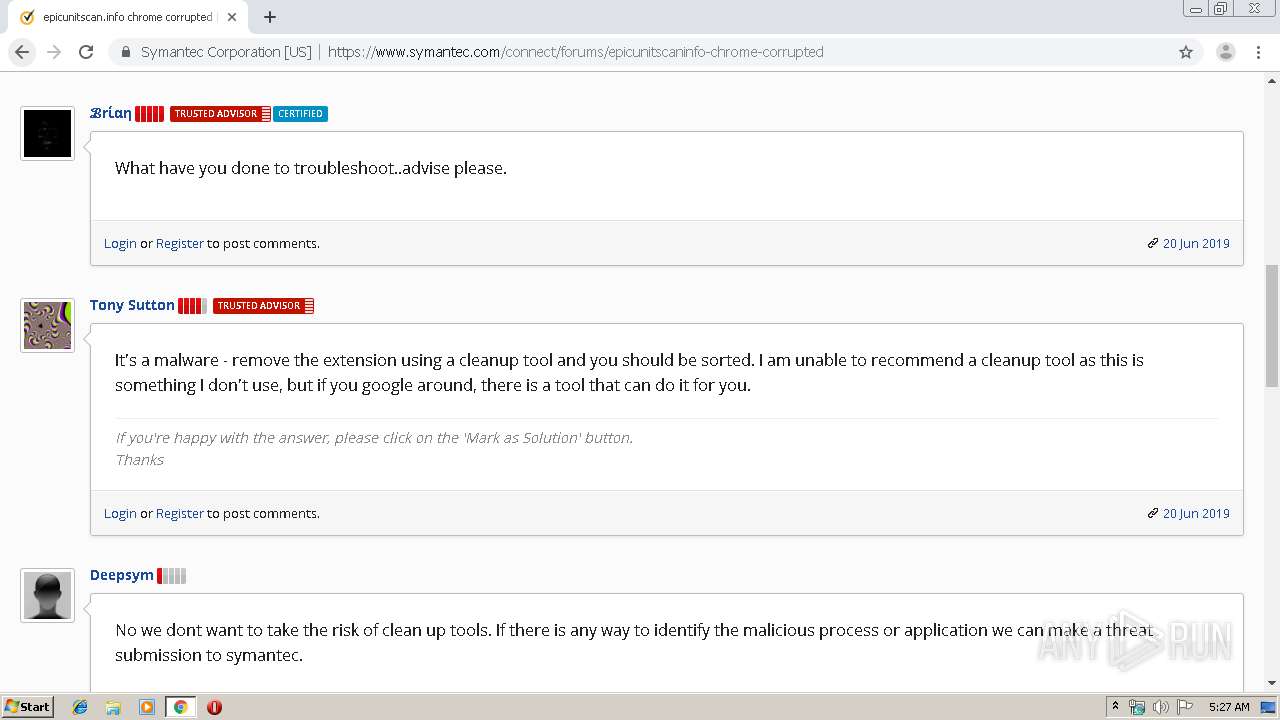Click Brian's comment text about troubleshooting
Viewport: 1280px width, 720px height.
pos(311,168)
